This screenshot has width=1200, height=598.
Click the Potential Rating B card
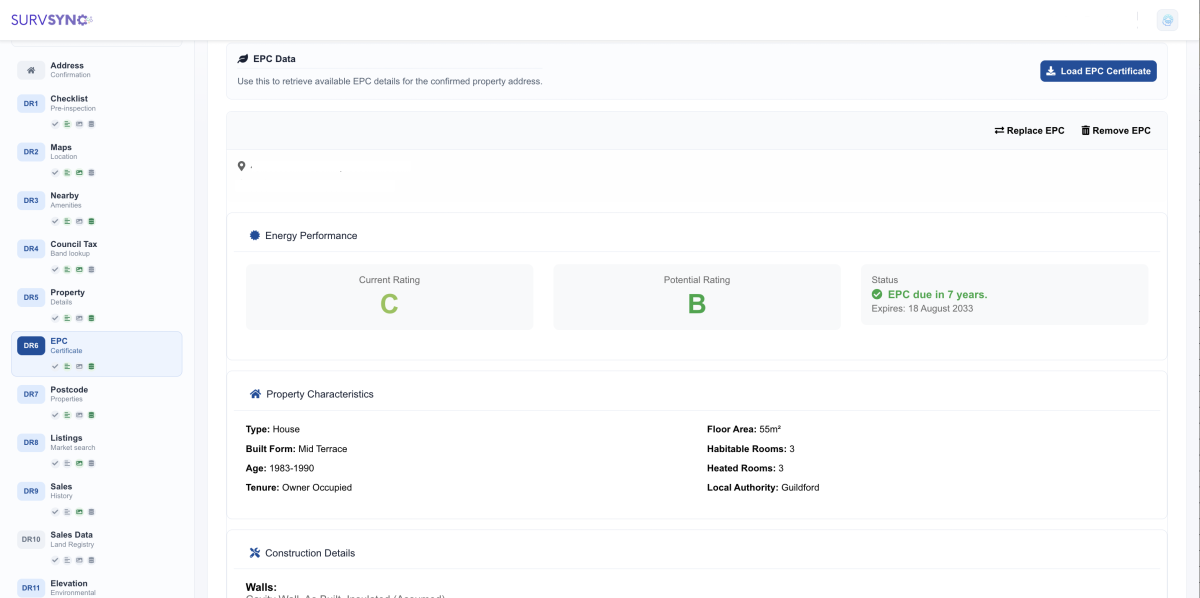pyautogui.click(x=697, y=297)
